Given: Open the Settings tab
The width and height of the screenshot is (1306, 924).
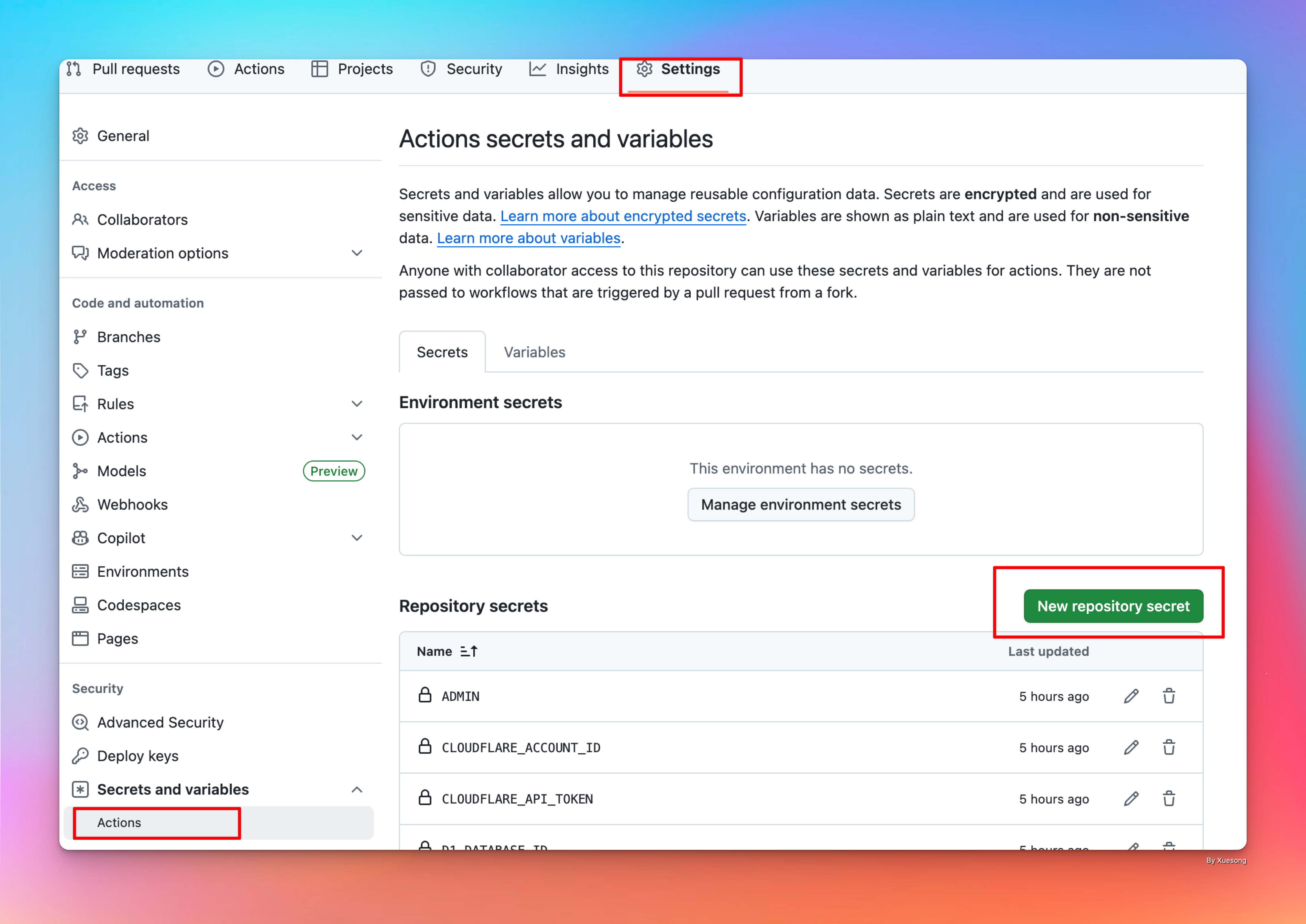Looking at the screenshot, I should point(678,69).
